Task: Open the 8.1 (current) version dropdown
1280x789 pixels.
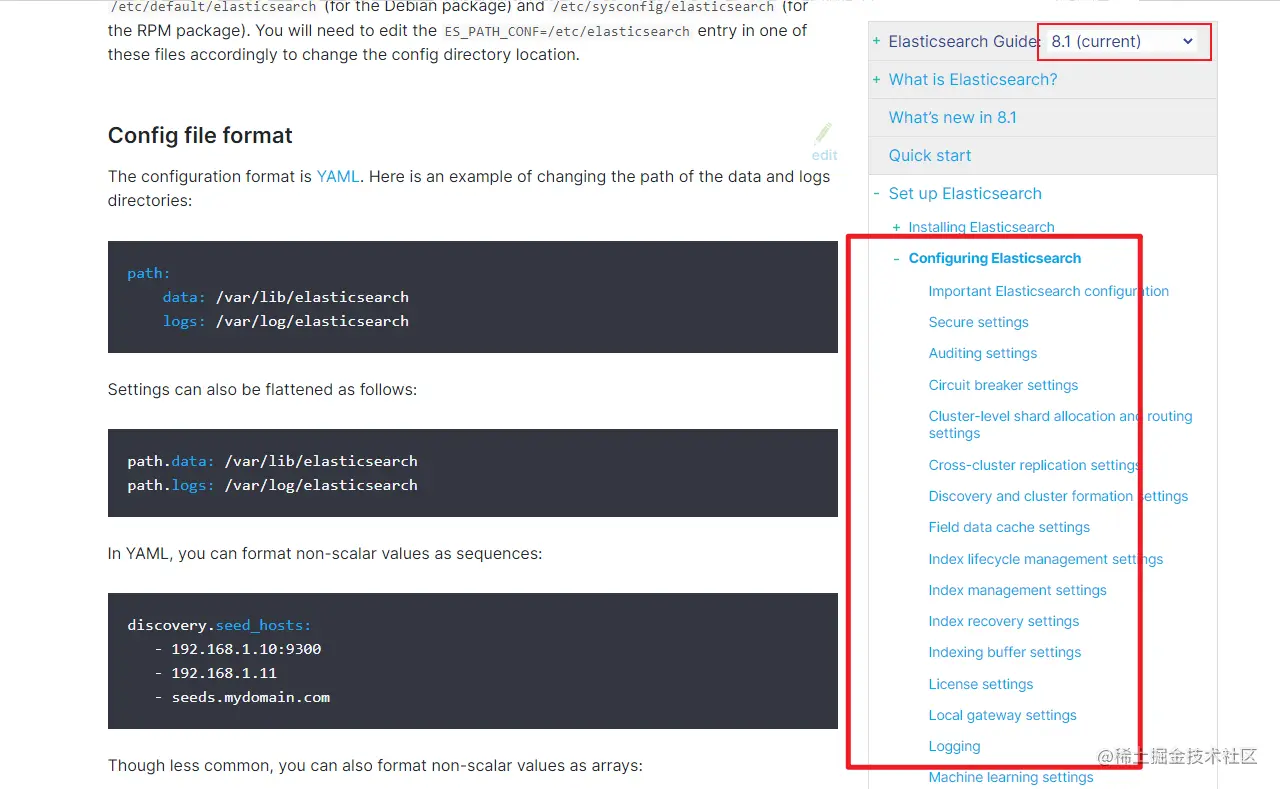Action: coord(1123,41)
